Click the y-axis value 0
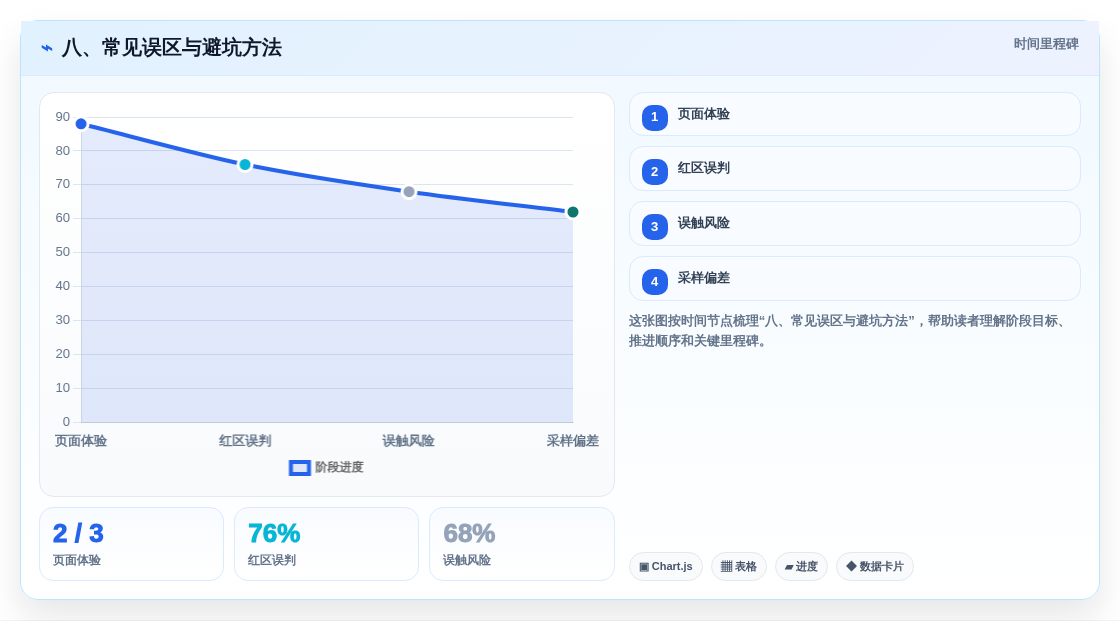 (66, 422)
